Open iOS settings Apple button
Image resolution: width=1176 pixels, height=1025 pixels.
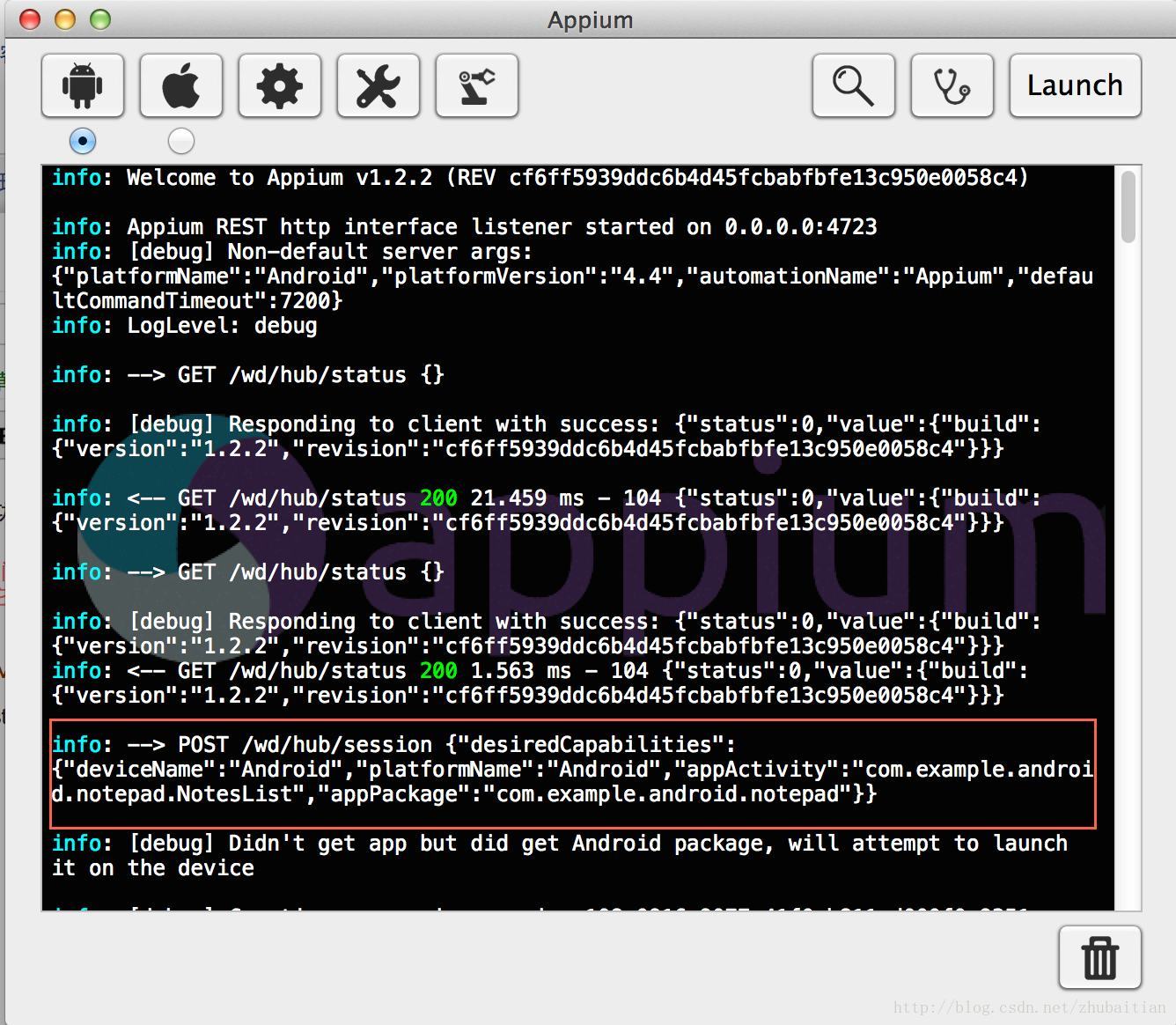(181, 85)
